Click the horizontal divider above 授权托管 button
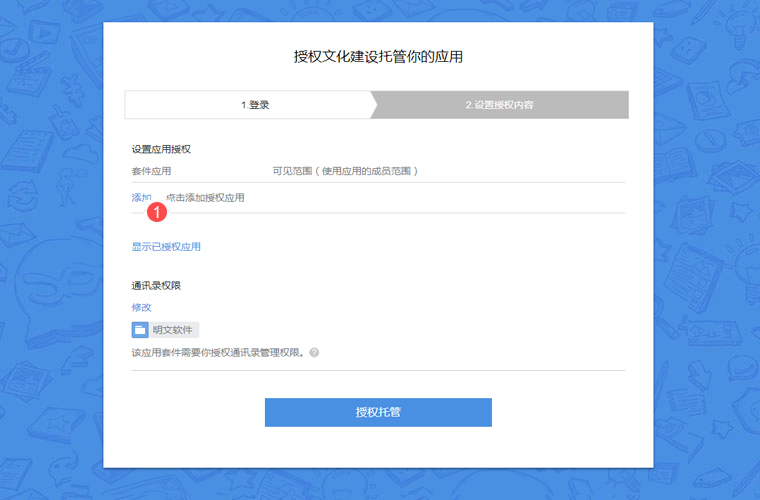760x500 pixels. (x=378, y=370)
